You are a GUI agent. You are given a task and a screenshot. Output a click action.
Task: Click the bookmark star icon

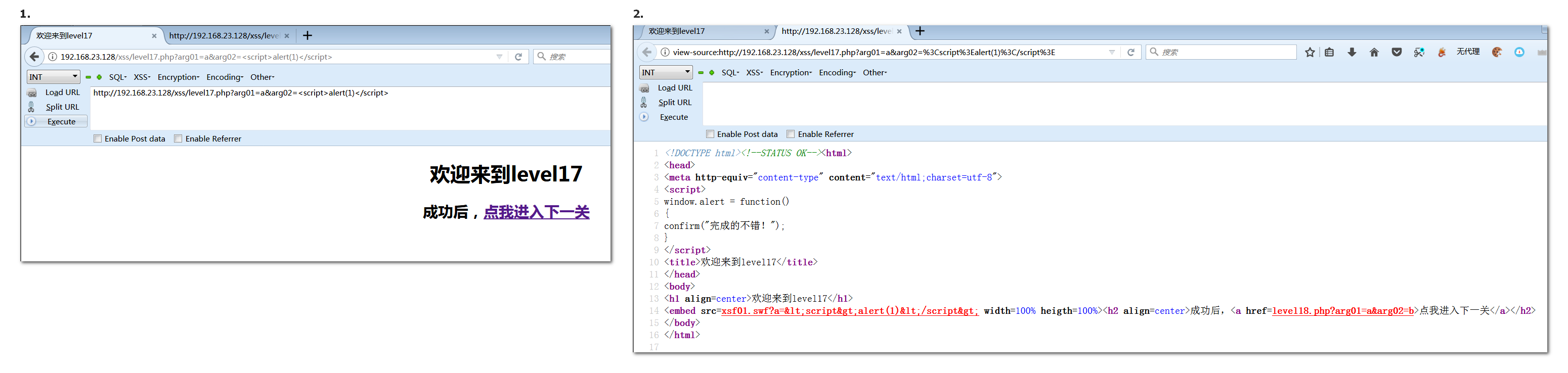click(1310, 53)
